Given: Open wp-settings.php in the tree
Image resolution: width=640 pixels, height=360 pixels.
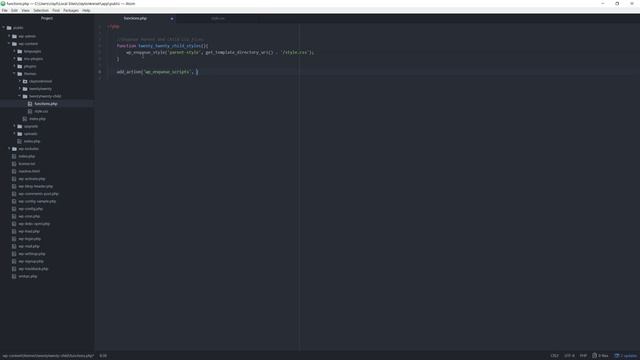Looking at the screenshot, I should pos(31,254).
